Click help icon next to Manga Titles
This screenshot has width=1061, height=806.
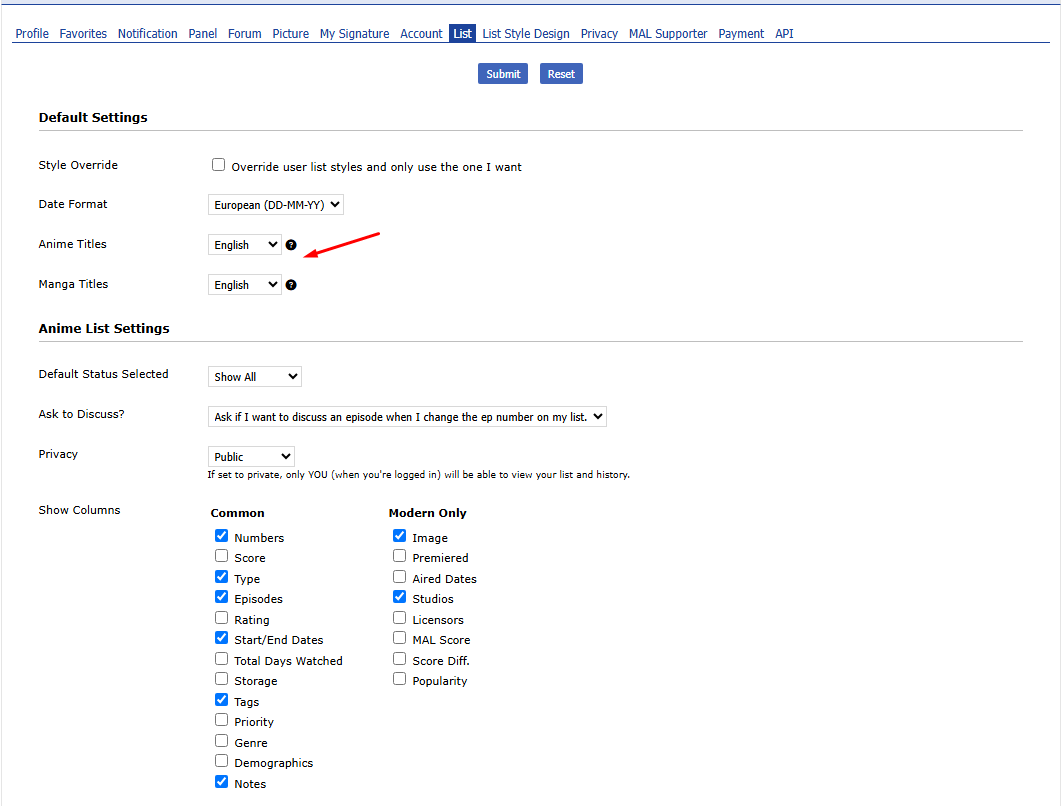tap(291, 285)
